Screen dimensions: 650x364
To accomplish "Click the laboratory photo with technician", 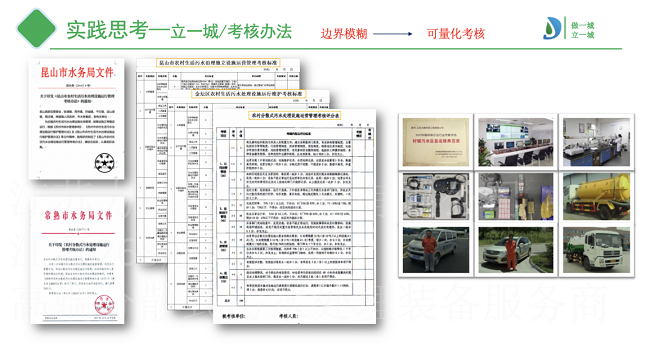I will [596, 142].
